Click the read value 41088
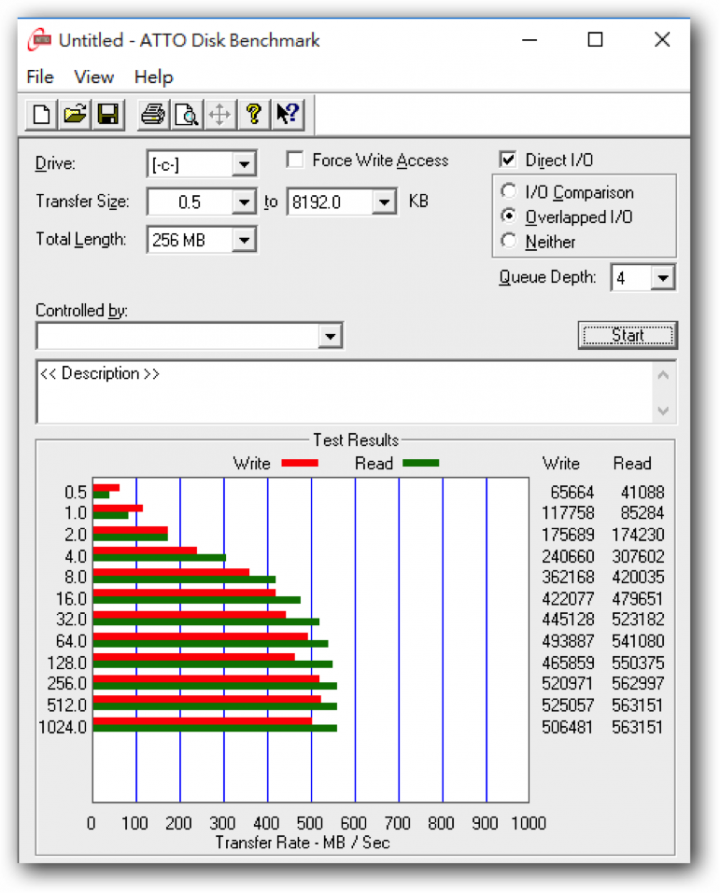Viewport: 720px width, 893px height. pos(642,492)
